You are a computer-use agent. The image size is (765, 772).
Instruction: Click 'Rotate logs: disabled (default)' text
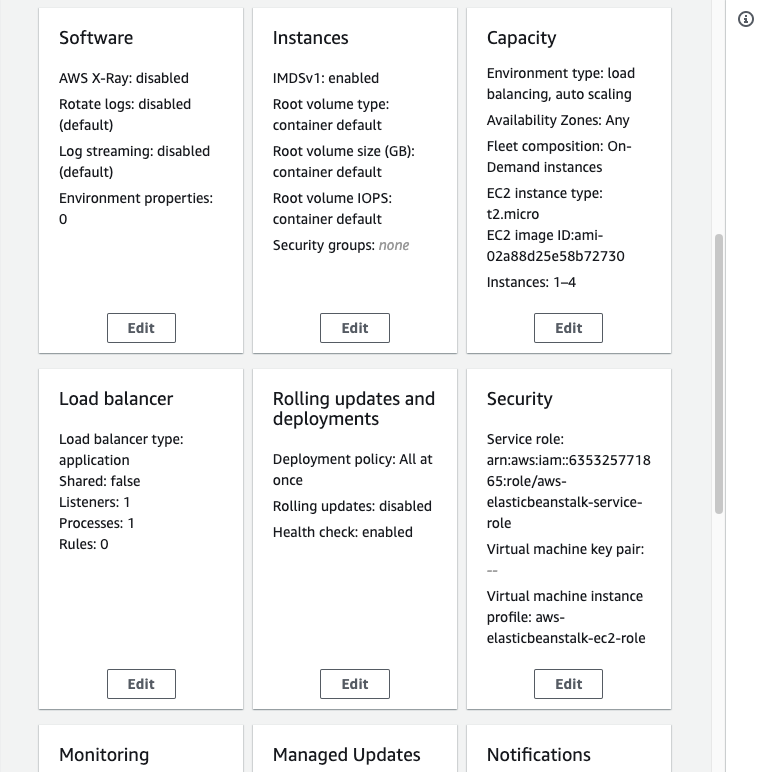tap(125, 114)
